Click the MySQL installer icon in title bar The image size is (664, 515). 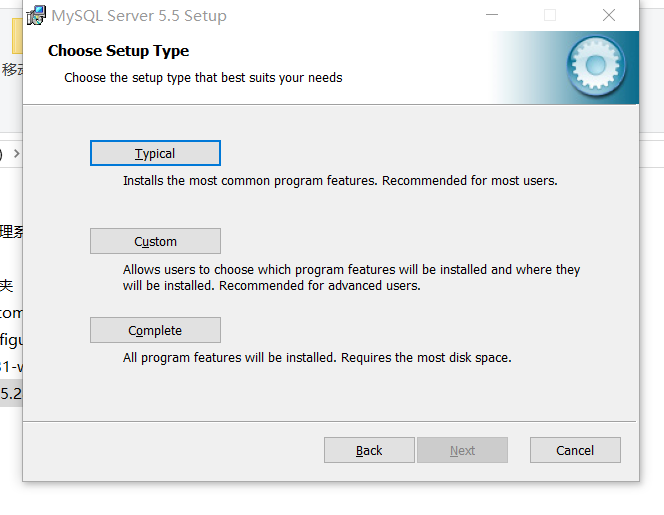[x=36, y=15]
